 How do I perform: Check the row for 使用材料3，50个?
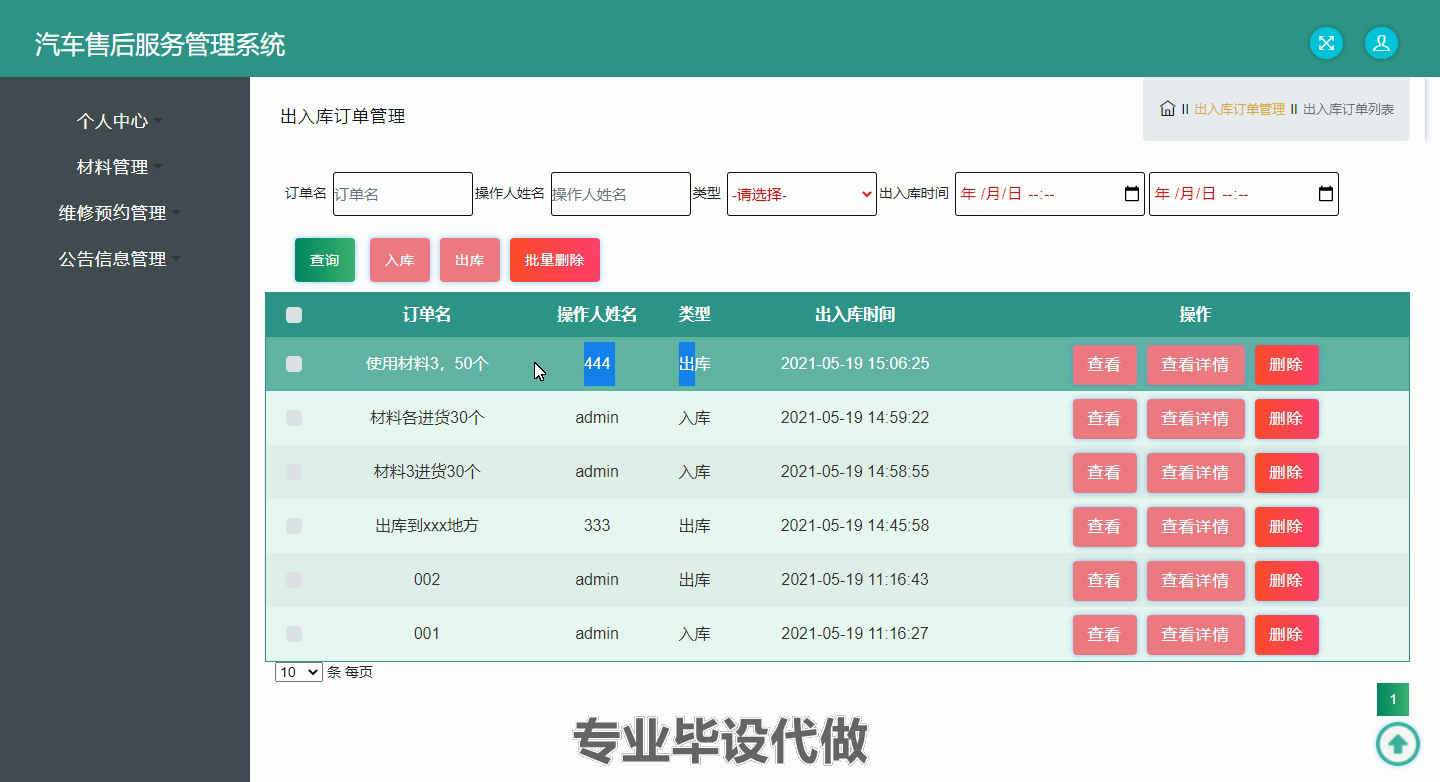click(x=294, y=364)
